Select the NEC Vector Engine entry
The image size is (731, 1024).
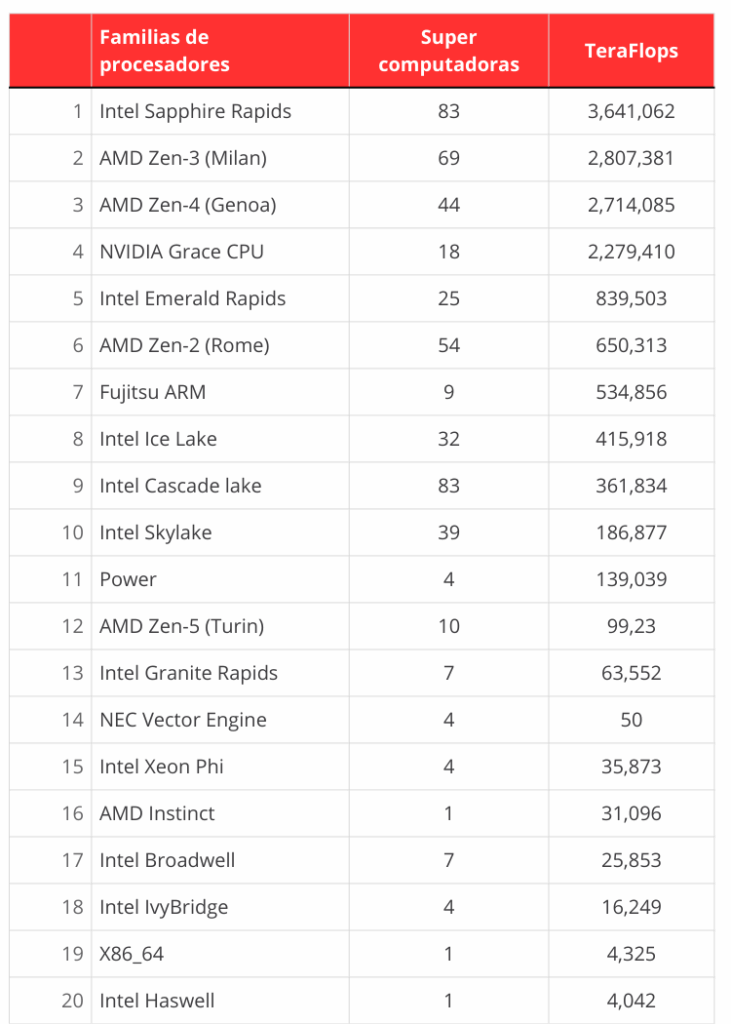[183, 720]
